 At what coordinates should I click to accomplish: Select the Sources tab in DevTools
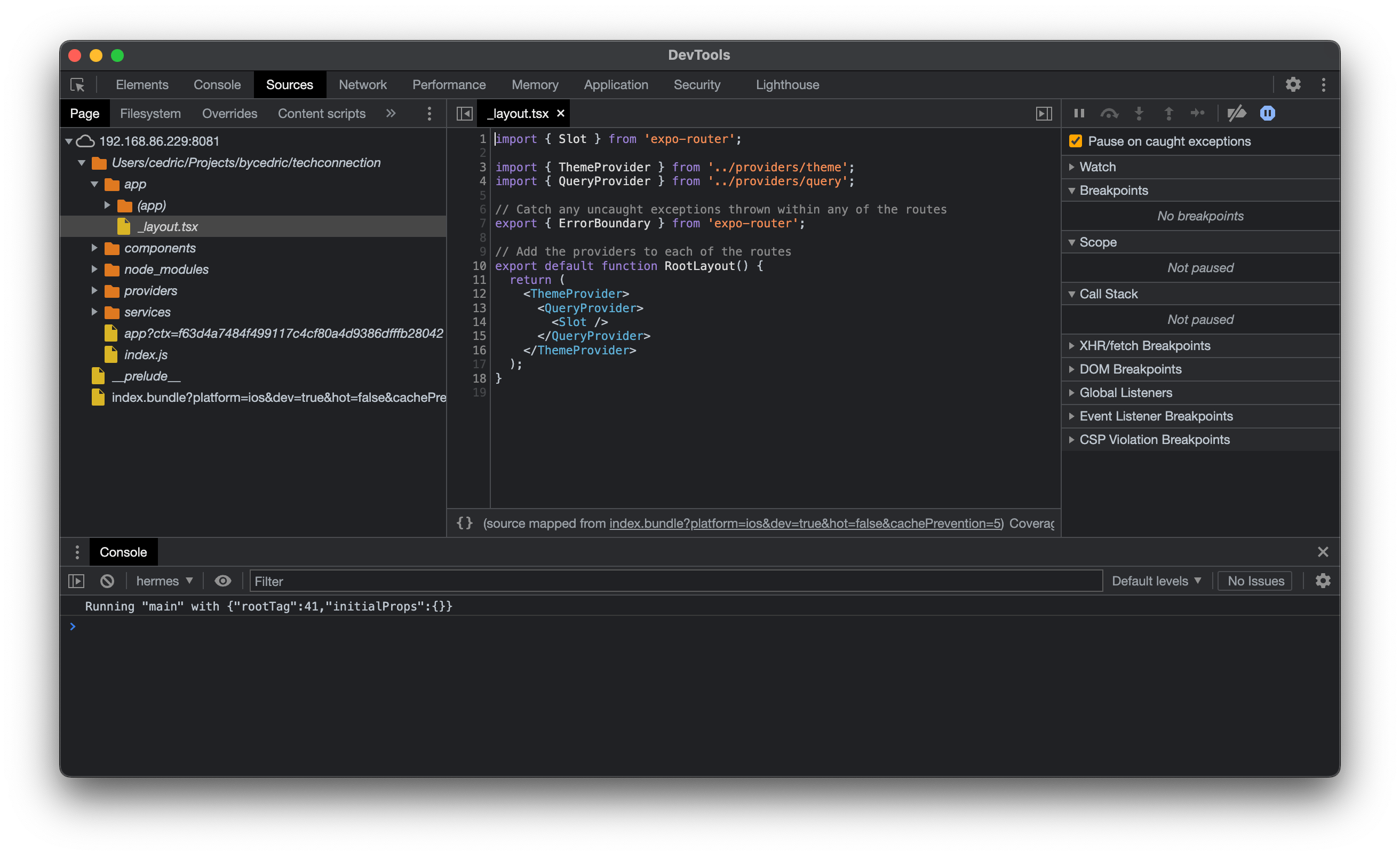pos(290,84)
